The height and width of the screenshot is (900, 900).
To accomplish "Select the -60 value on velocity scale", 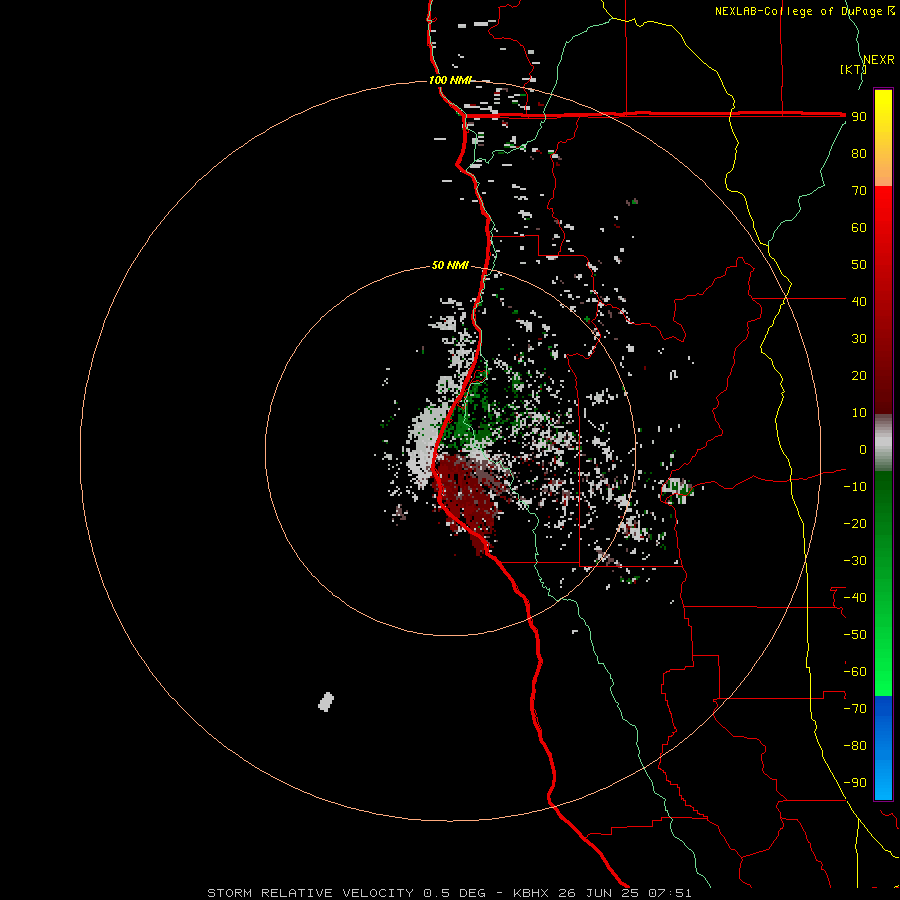I will pos(855,672).
